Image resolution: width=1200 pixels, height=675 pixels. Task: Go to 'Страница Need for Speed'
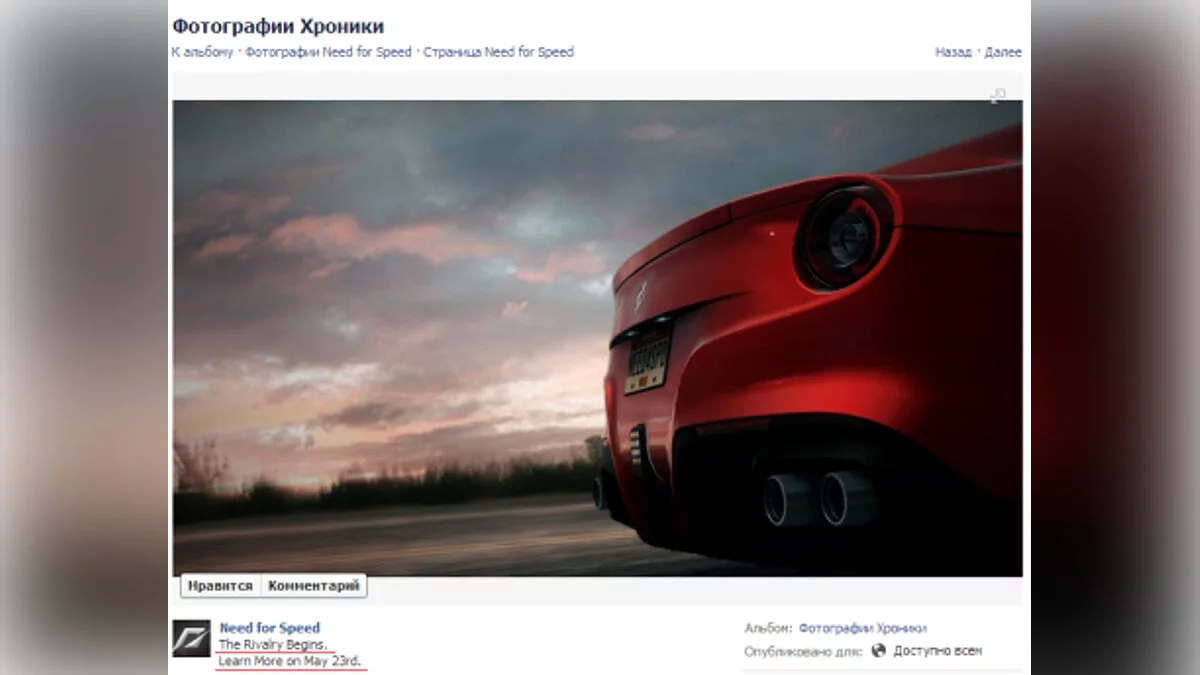click(x=498, y=52)
